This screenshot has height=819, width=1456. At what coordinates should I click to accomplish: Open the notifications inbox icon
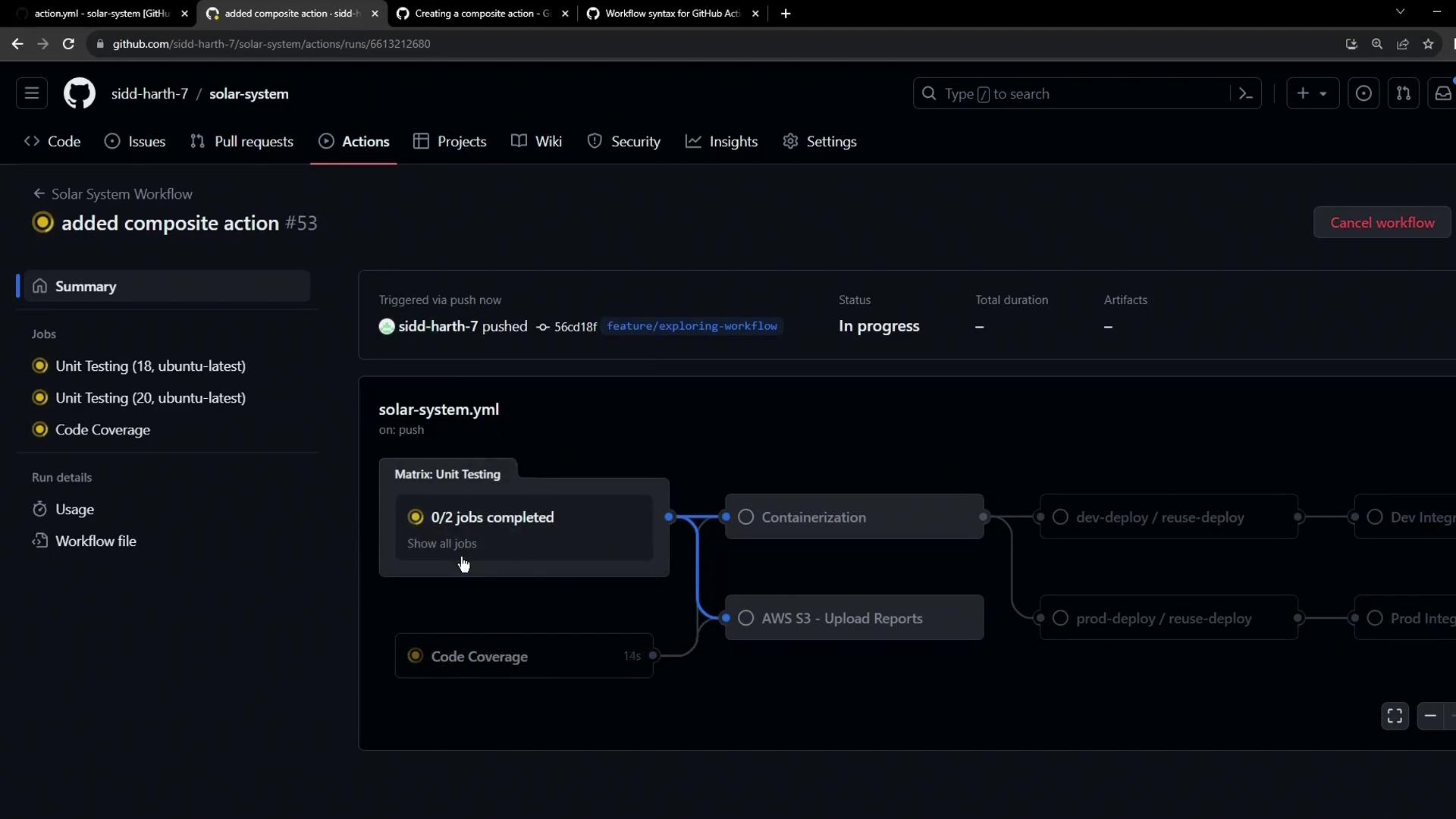coord(1442,93)
